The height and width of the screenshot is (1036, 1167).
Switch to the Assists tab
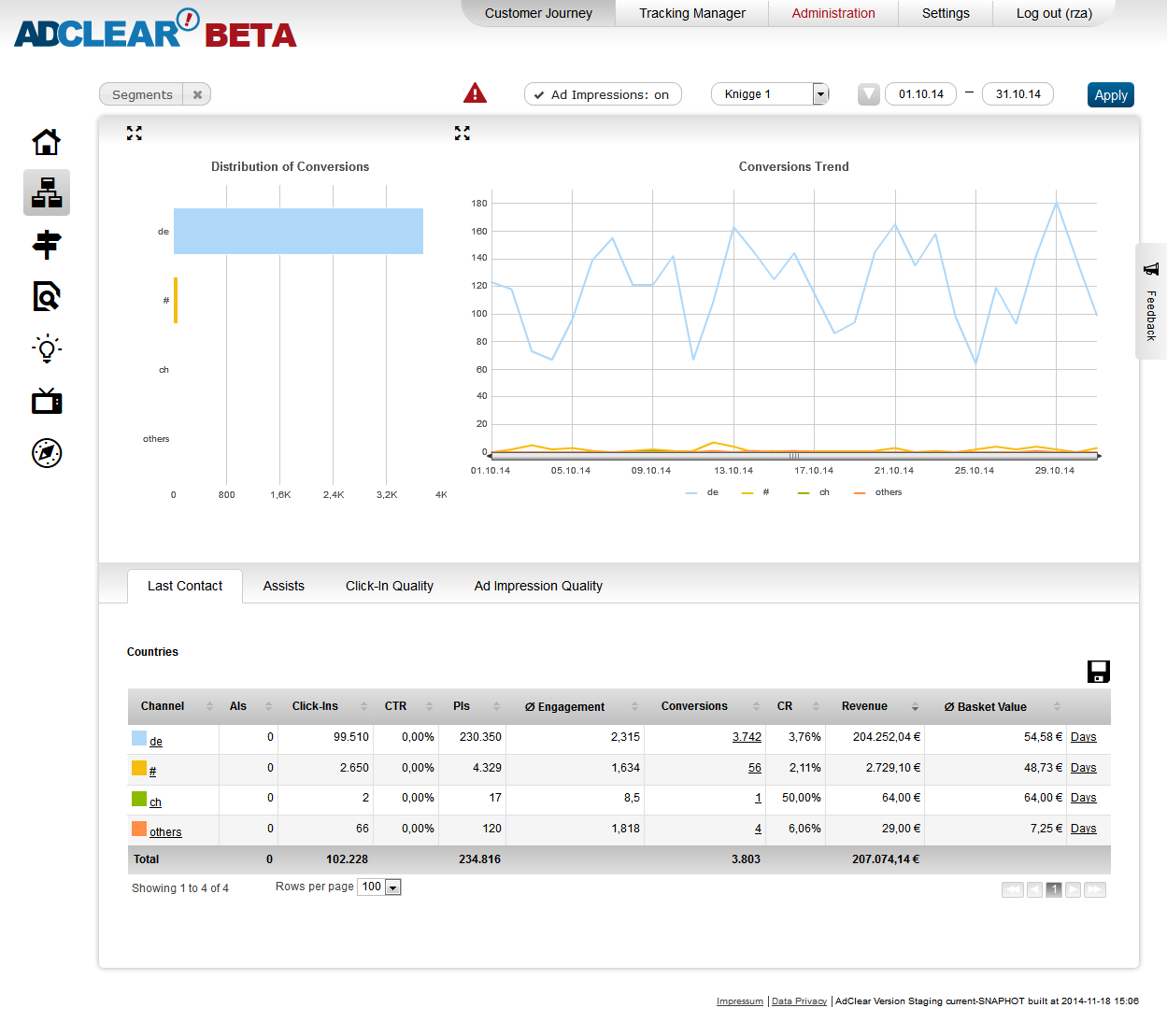coord(283,586)
